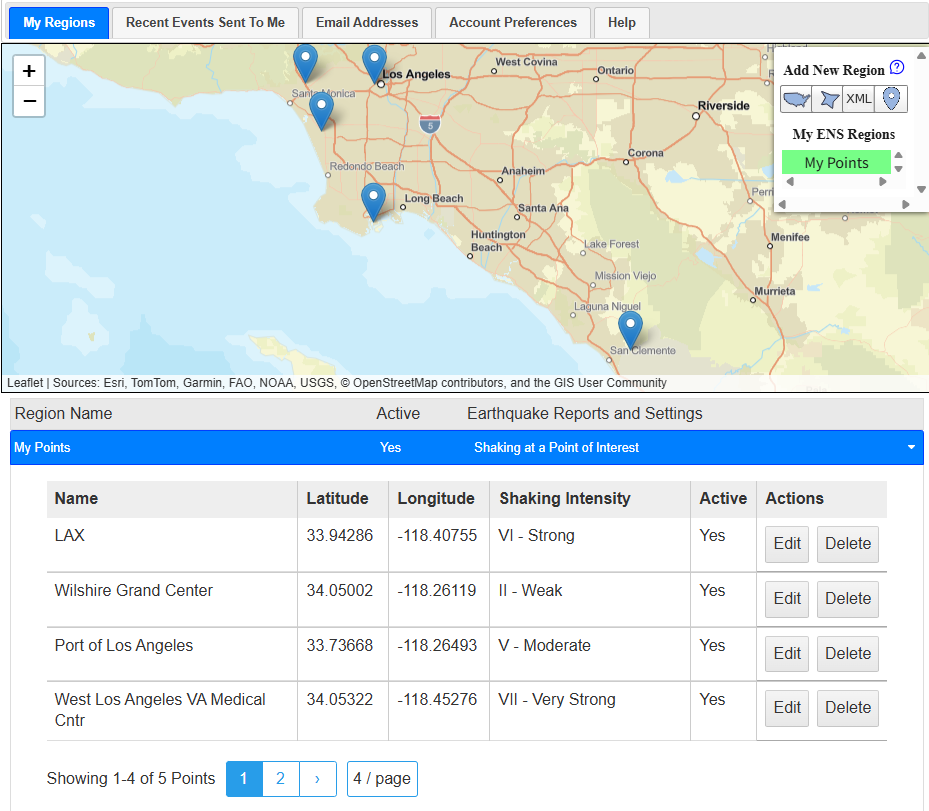
Task: Open the Leaflet attribution link
Action: pos(25,383)
